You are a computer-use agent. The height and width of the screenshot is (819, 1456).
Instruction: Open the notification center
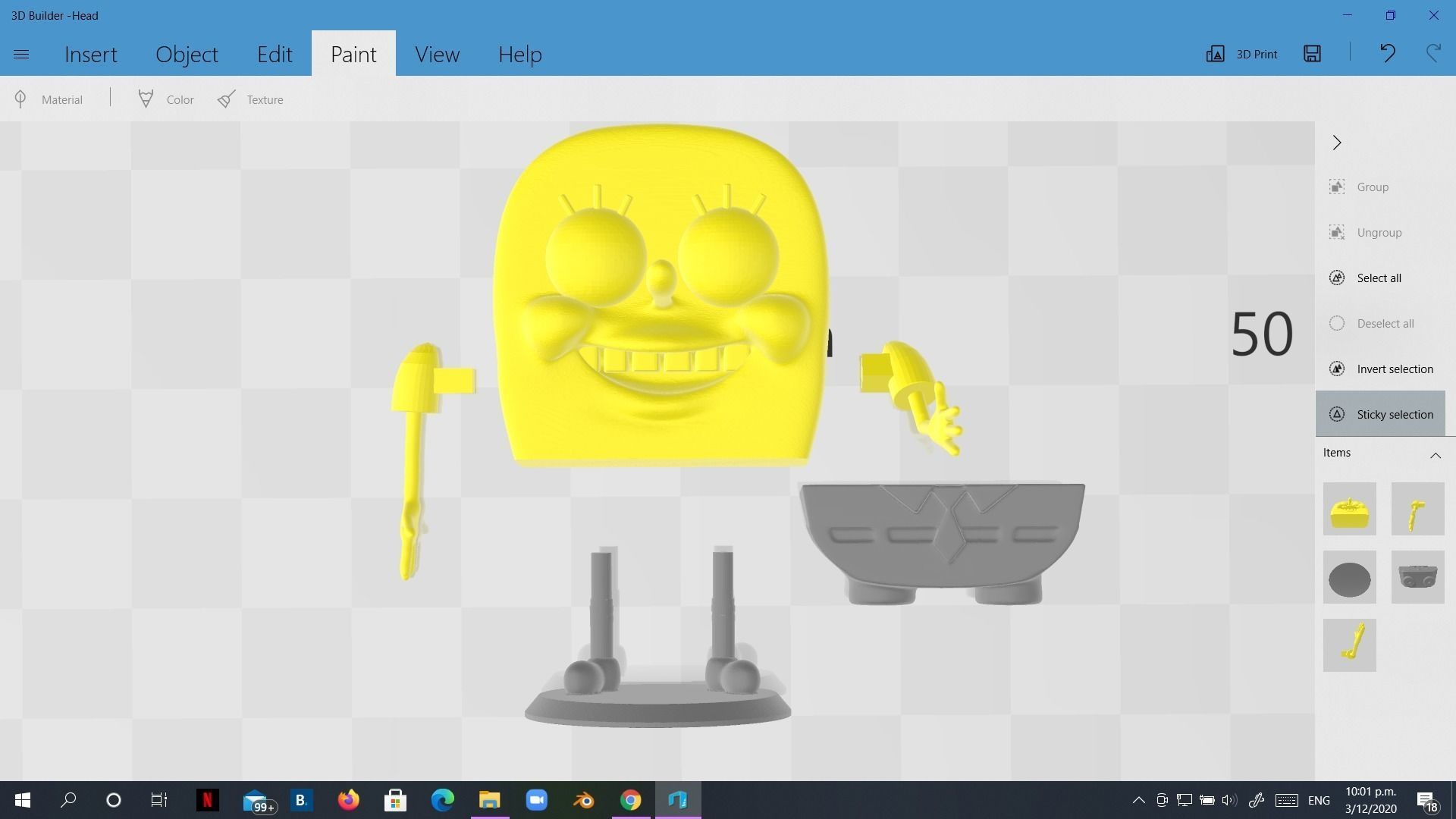point(1426,801)
